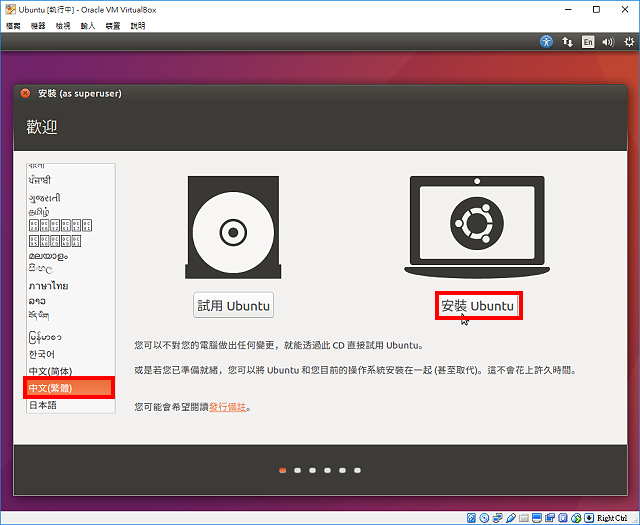Open the accessibility menu in Ubuntu panel
640x525 pixels.
546,42
